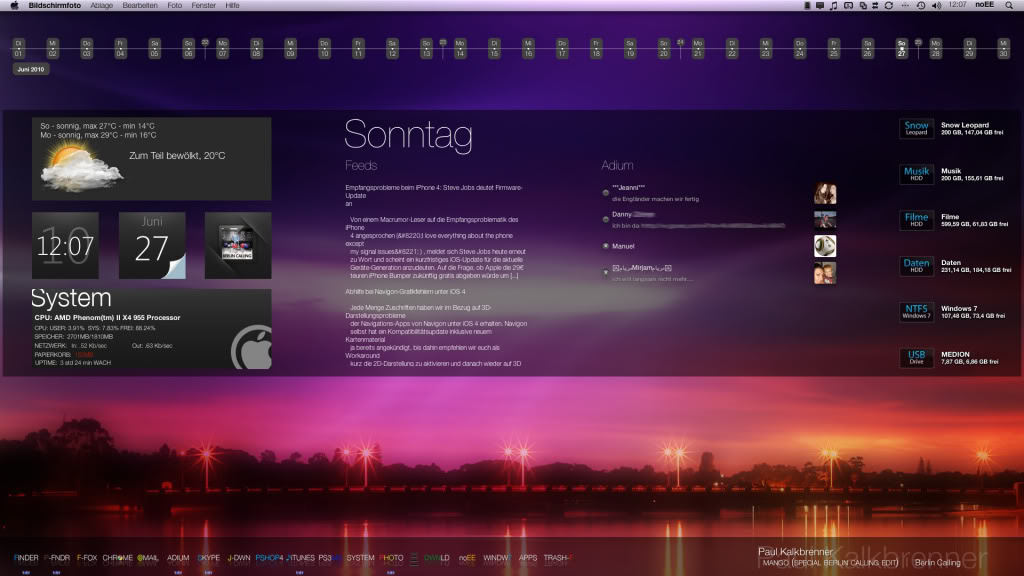Select day 01 on the calendar timeline
This screenshot has height=576, width=1024.
18,48
